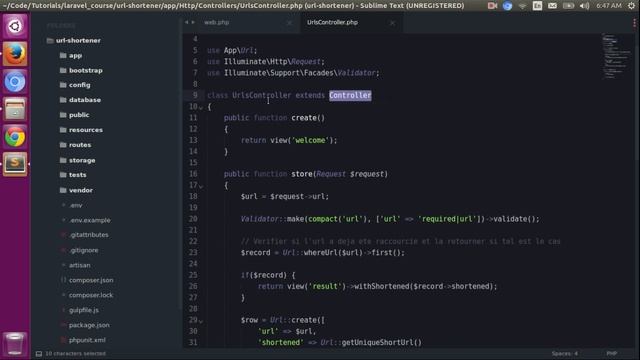640x360 pixels.
Task: Click the minimap code overview
Action: [616, 56]
